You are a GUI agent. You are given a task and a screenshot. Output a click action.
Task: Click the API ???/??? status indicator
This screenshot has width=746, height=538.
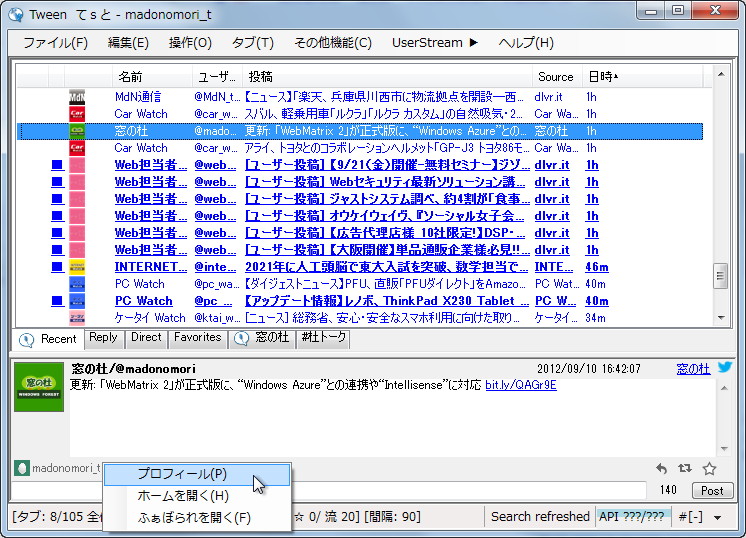tap(633, 517)
